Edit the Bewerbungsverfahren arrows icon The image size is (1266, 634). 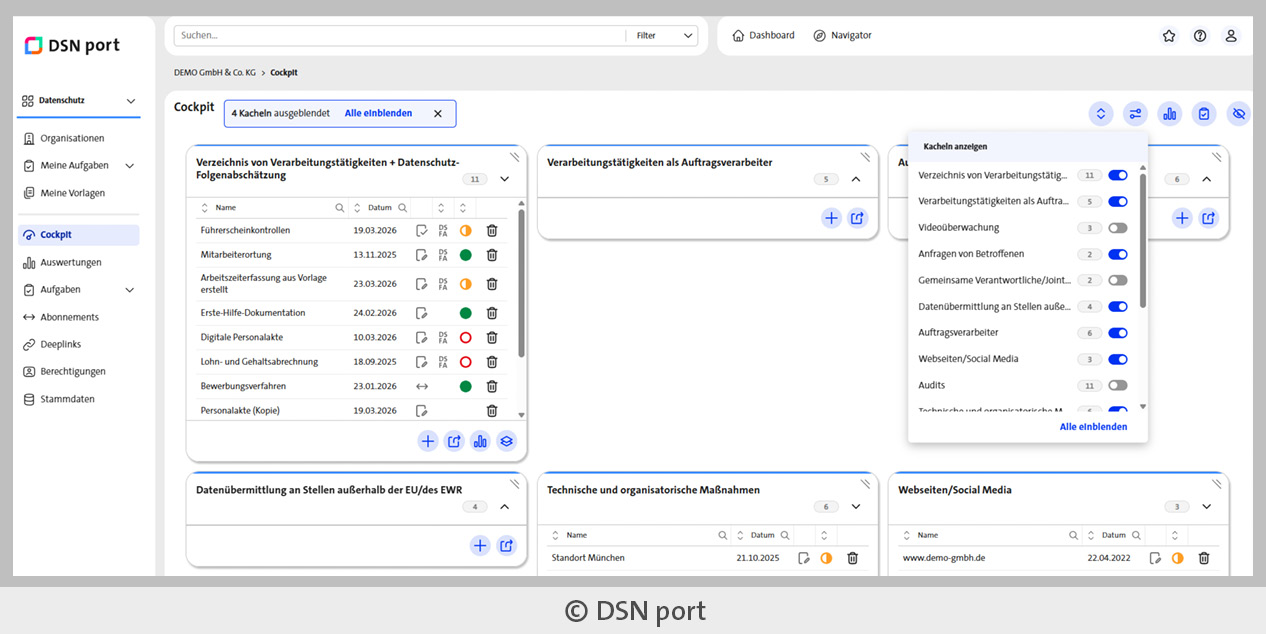[x=422, y=386]
